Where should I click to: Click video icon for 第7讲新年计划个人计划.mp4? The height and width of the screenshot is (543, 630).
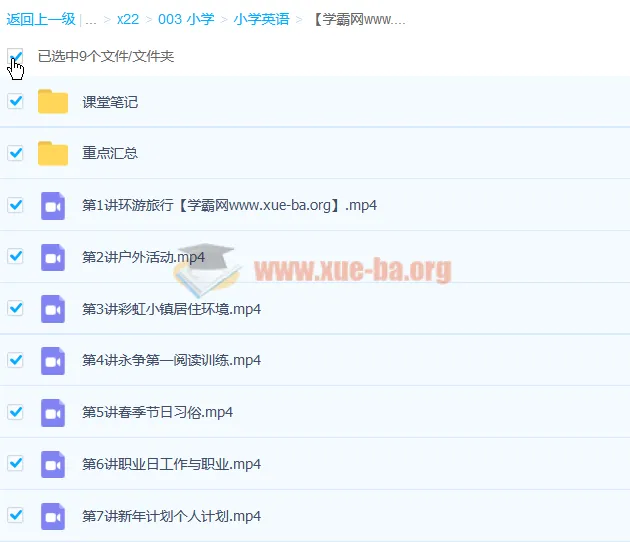coord(53,516)
